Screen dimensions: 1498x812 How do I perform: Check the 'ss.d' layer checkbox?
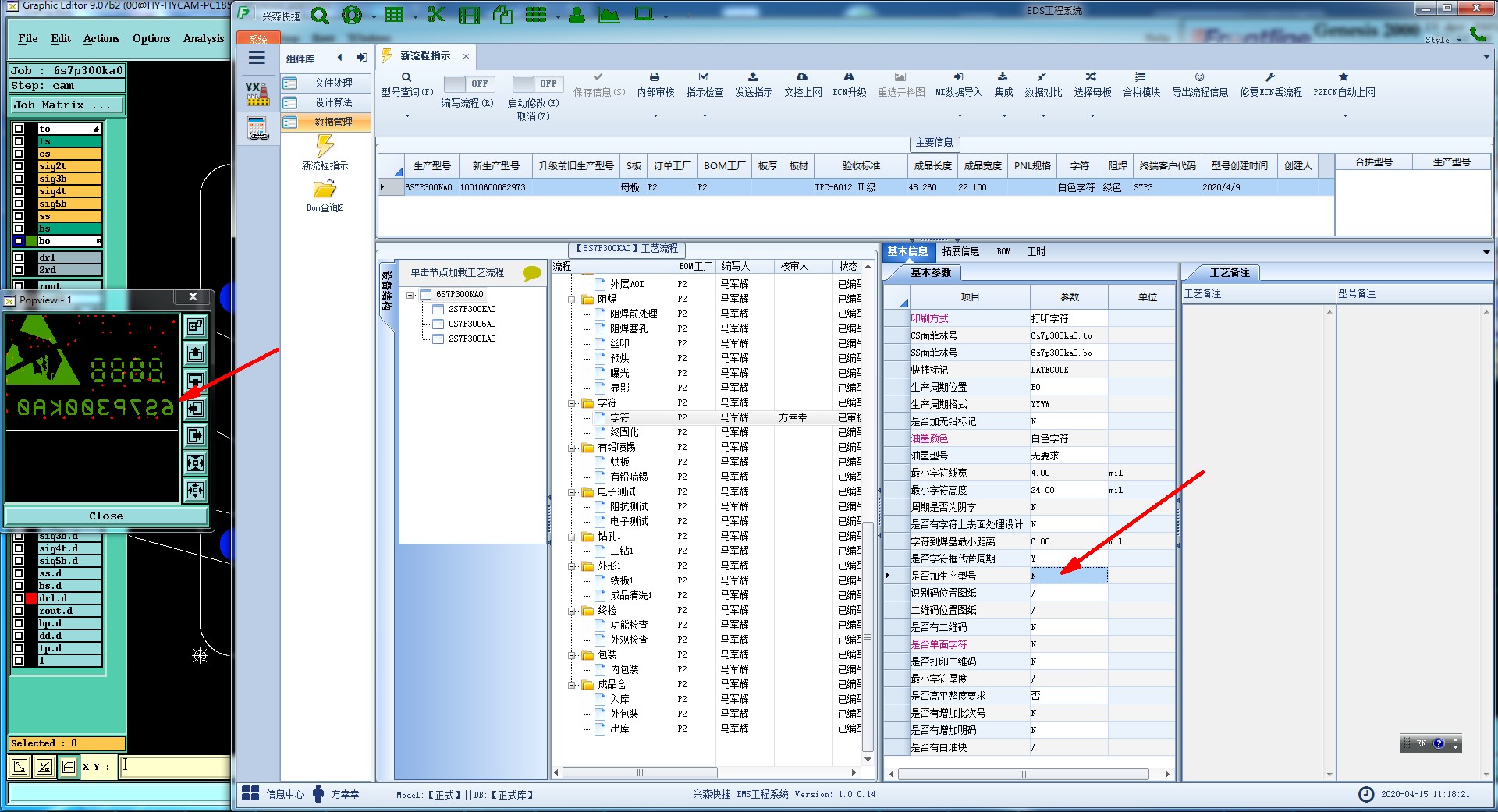19,573
